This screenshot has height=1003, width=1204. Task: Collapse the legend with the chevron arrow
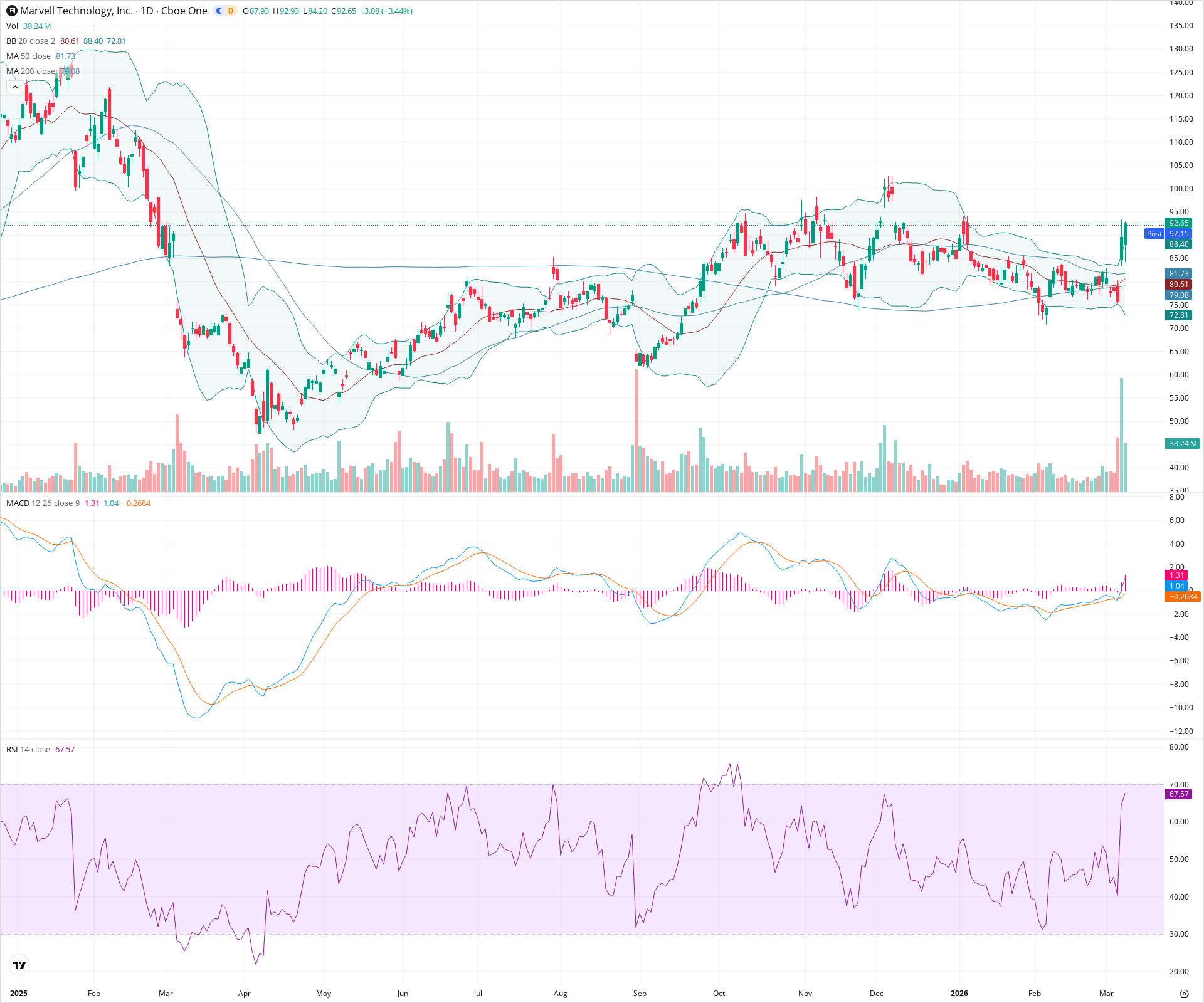(15, 87)
